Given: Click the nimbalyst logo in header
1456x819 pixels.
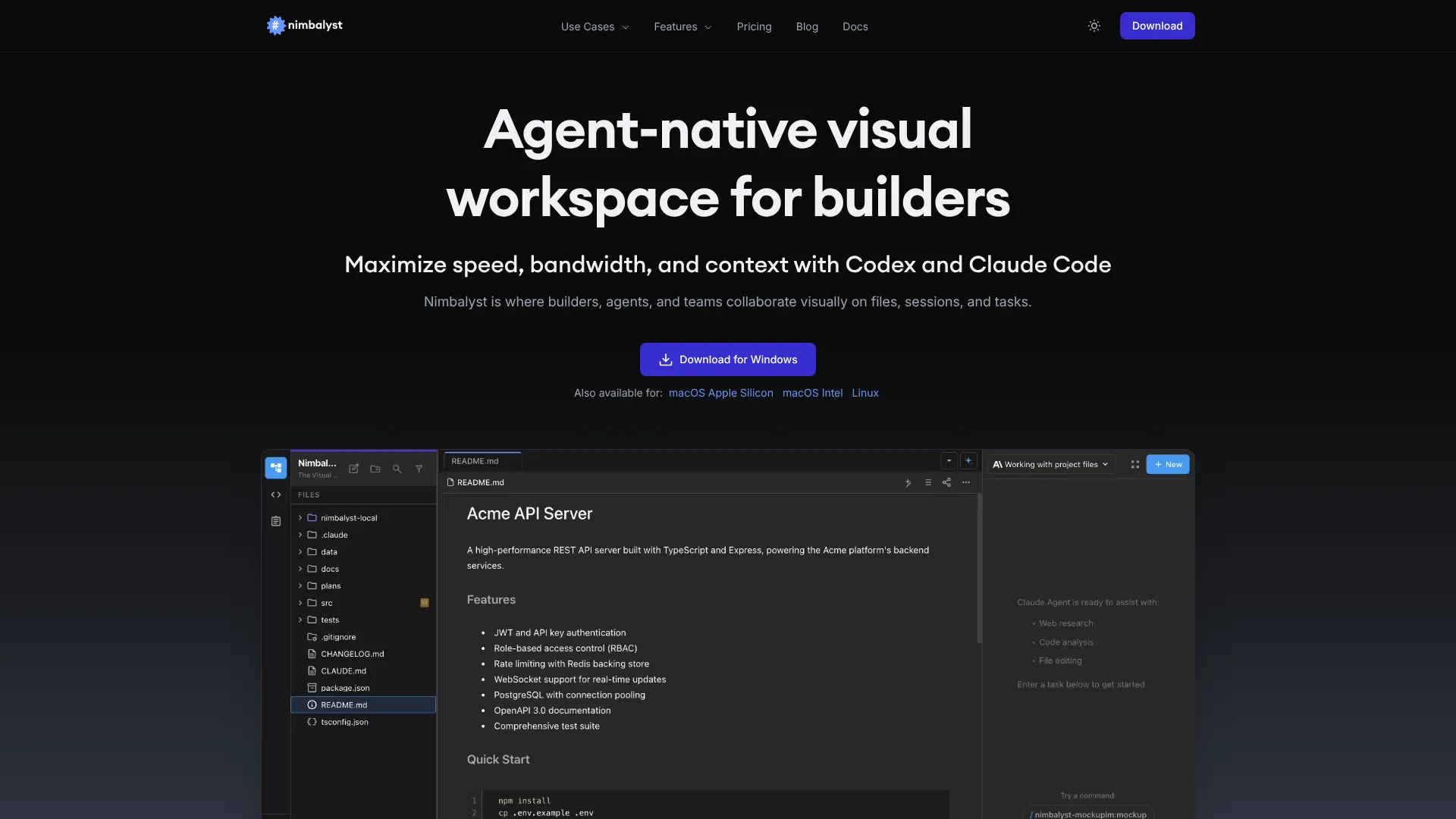Looking at the screenshot, I should point(305,25).
